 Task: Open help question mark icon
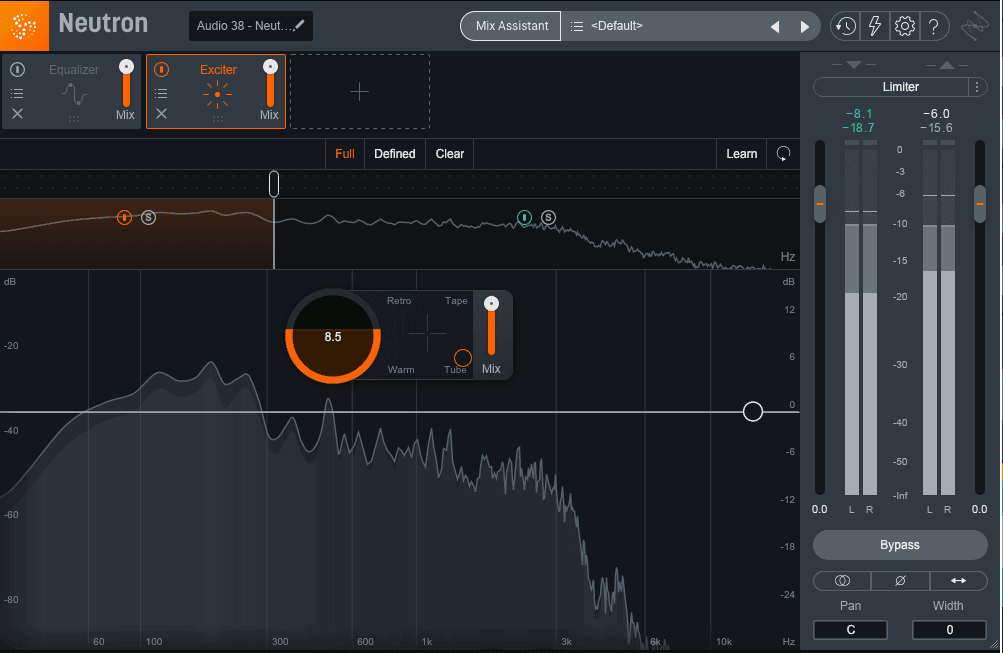click(x=933, y=26)
